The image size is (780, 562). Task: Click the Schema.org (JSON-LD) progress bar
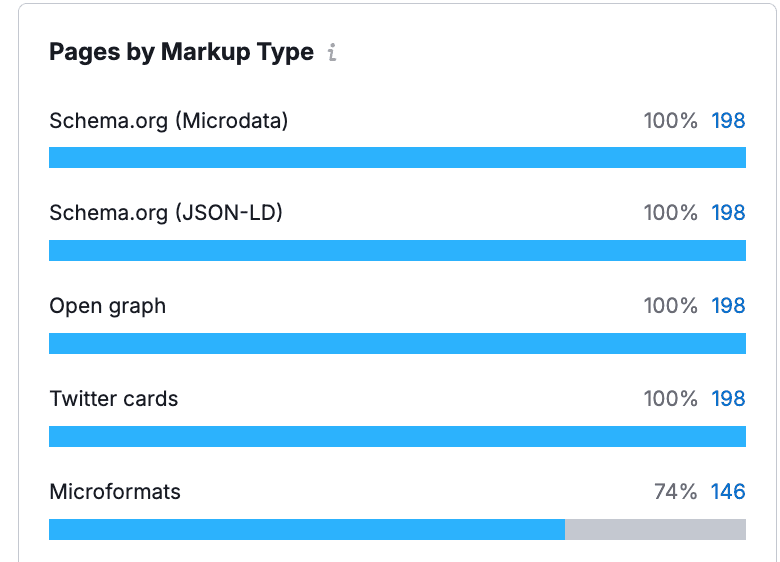tap(397, 250)
